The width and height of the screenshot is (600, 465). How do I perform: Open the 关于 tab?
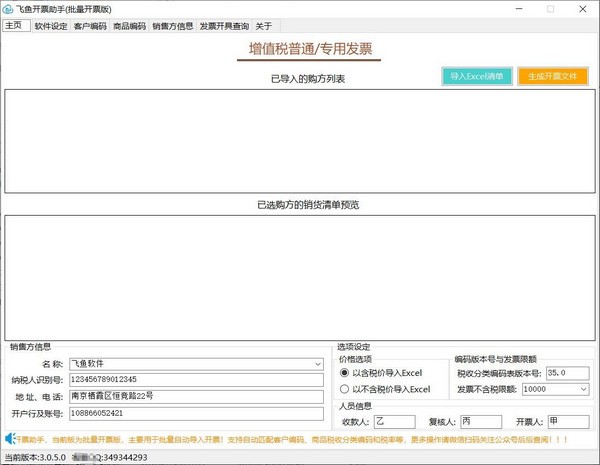tap(263, 27)
